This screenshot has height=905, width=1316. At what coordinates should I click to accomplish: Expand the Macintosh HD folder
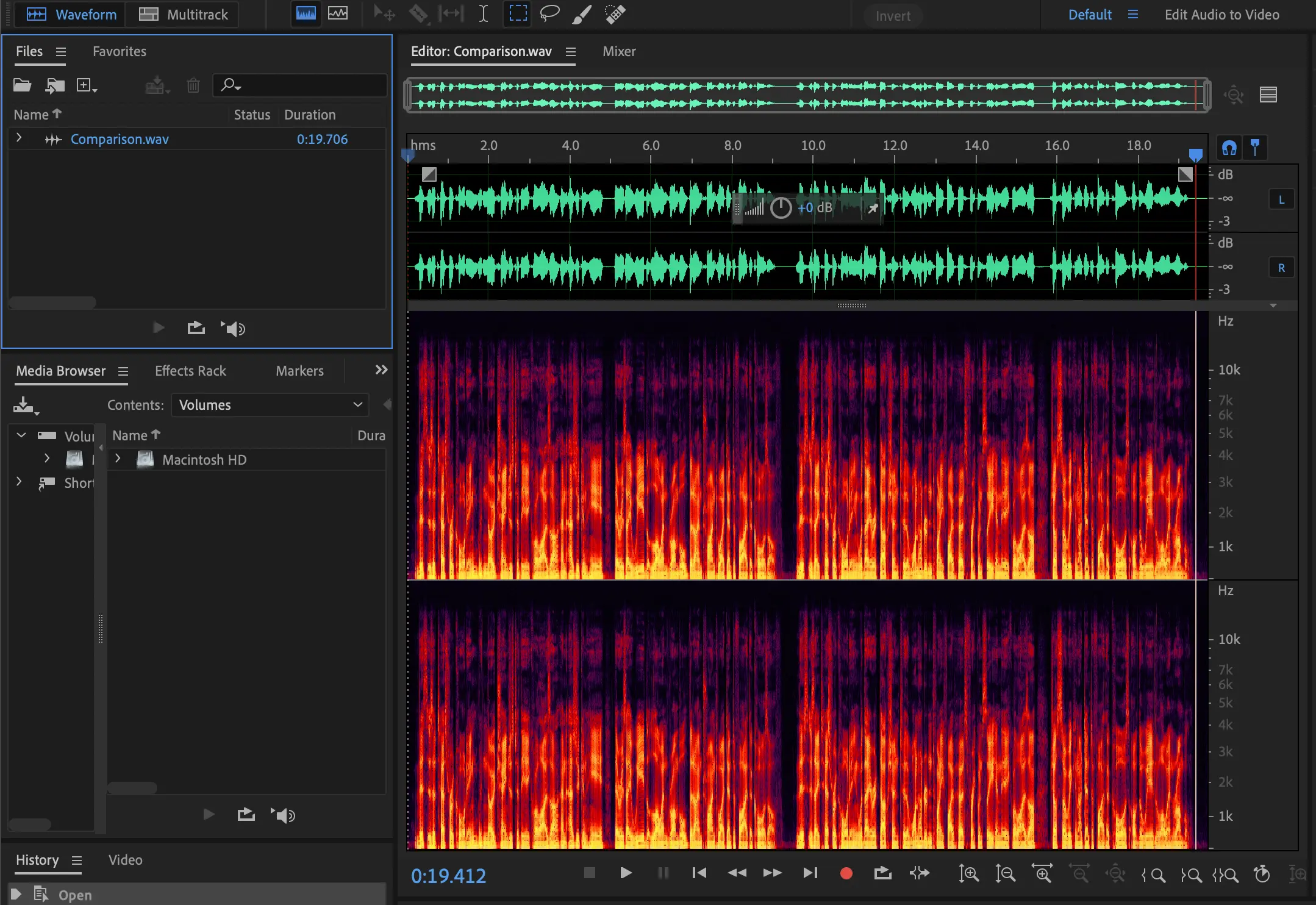pos(118,459)
